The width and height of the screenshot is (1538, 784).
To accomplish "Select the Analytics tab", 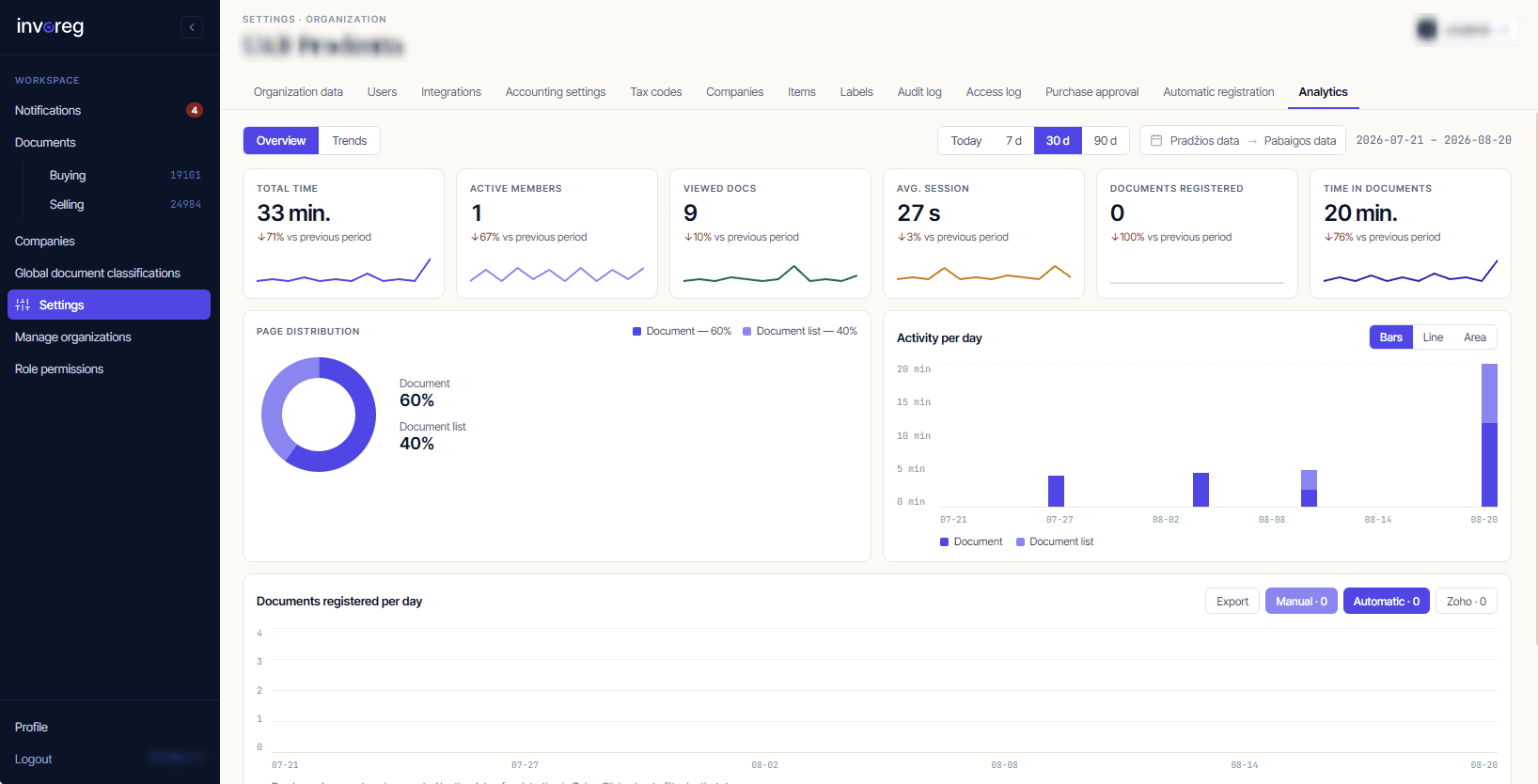I will coord(1323,92).
